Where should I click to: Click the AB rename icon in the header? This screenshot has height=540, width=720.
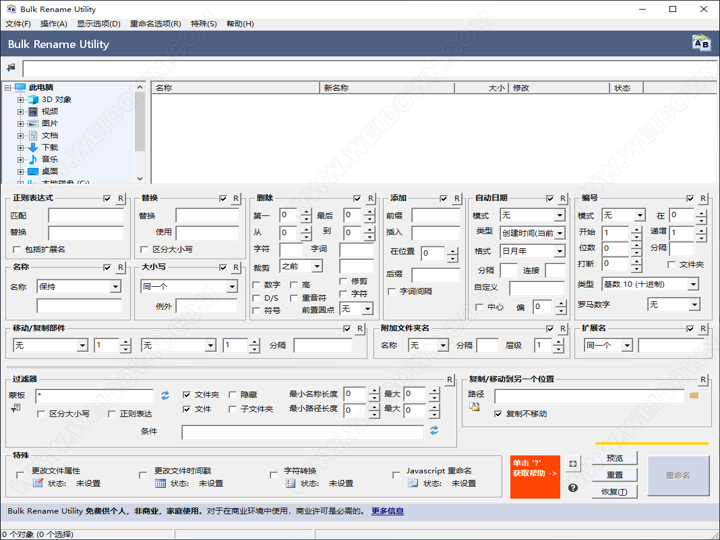click(700, 43)
